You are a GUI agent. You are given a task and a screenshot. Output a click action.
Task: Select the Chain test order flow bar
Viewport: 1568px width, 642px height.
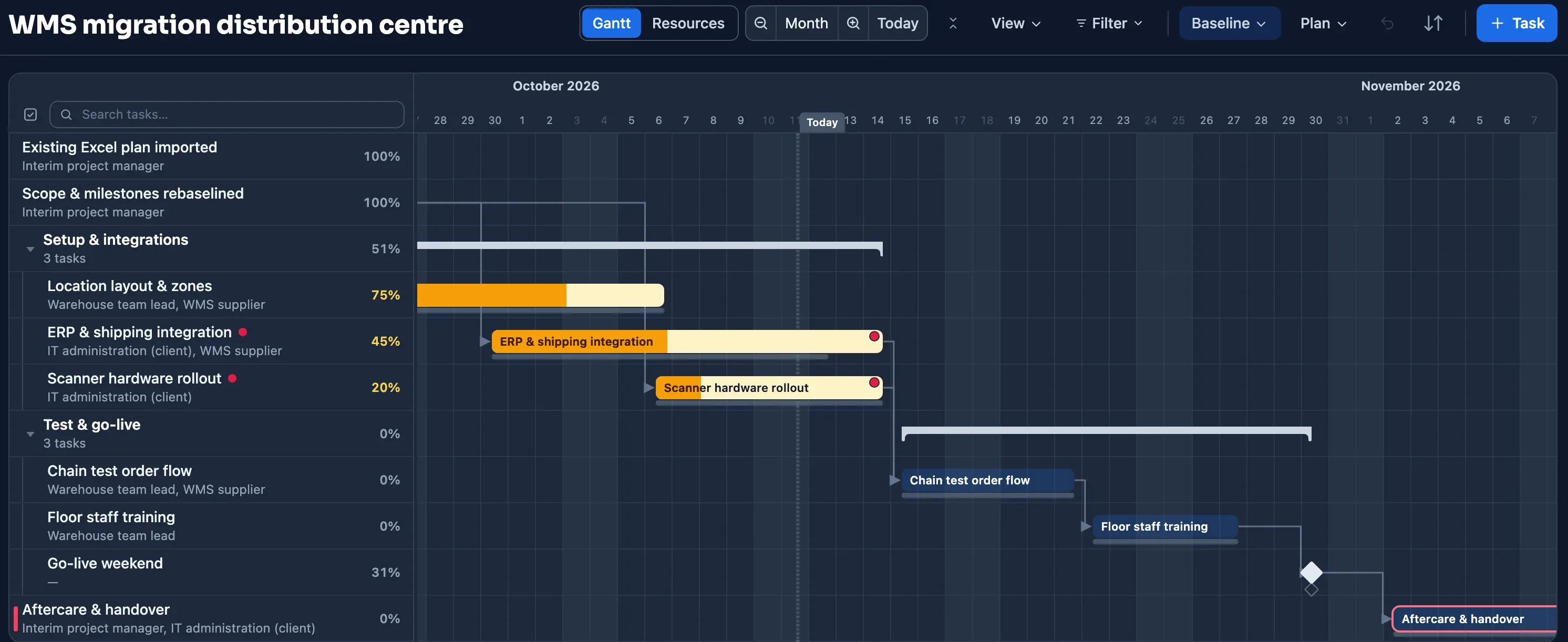(987, 480)
